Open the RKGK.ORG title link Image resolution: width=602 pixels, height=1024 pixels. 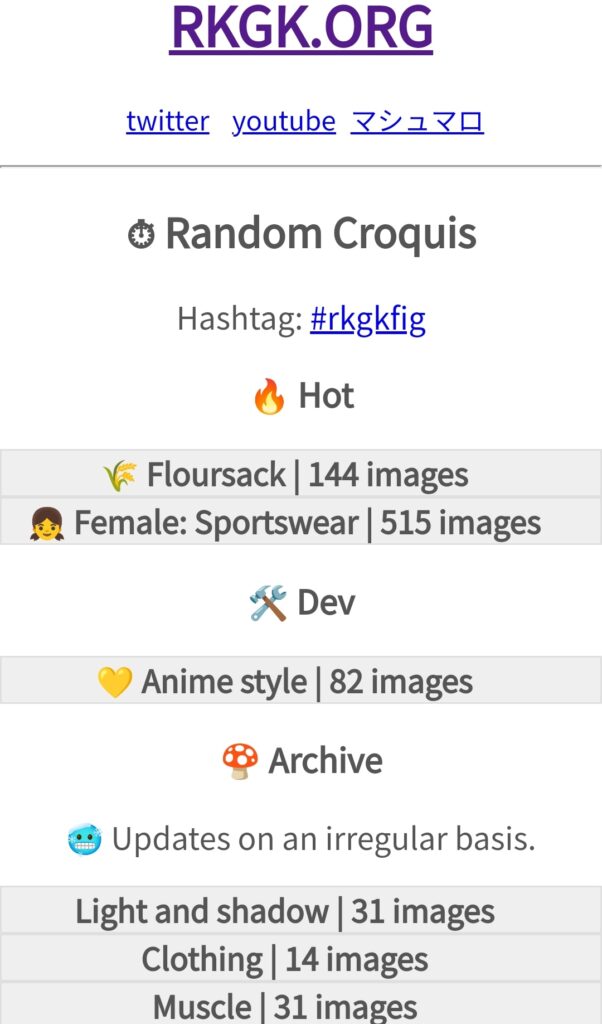click(301, 27)
